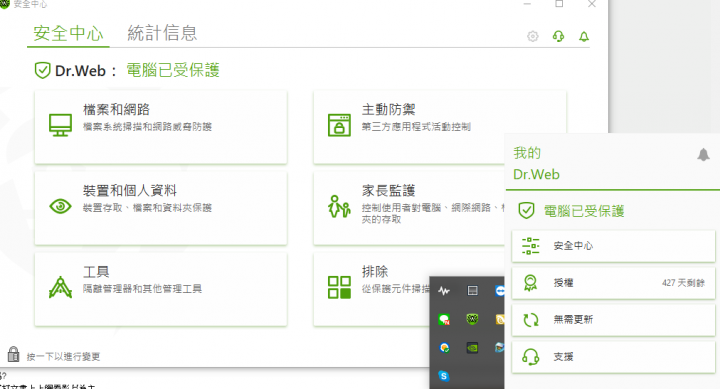Open the 統計信息 tab
The width and height of the screenshot is (720, 389).
pos(162,34)
